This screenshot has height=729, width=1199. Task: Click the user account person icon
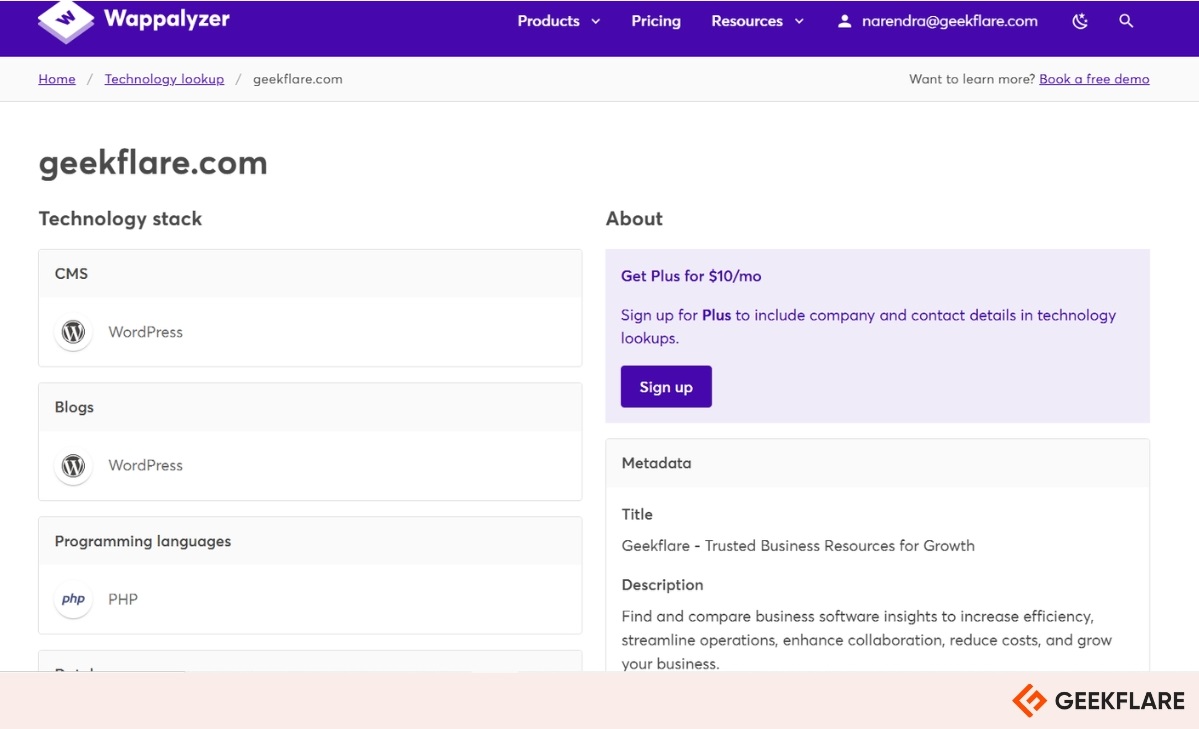844,21
